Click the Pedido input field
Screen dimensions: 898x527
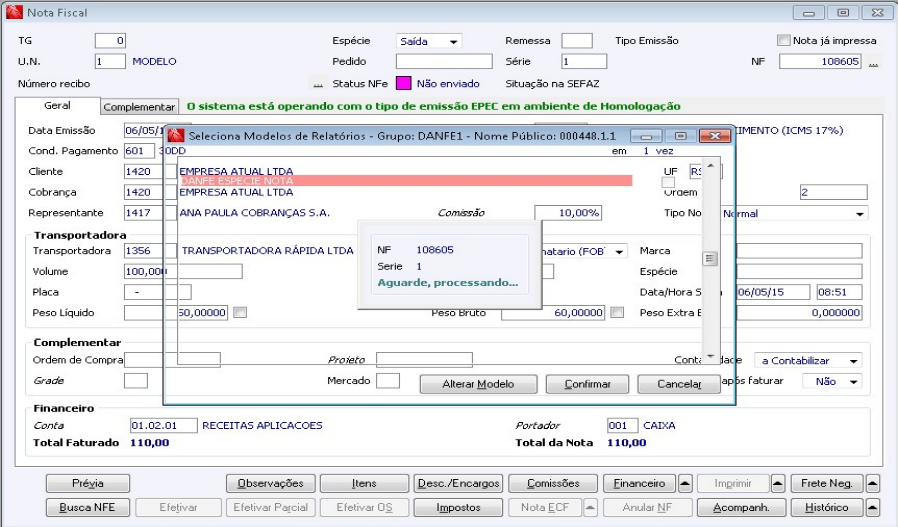(x=444, y=61)
